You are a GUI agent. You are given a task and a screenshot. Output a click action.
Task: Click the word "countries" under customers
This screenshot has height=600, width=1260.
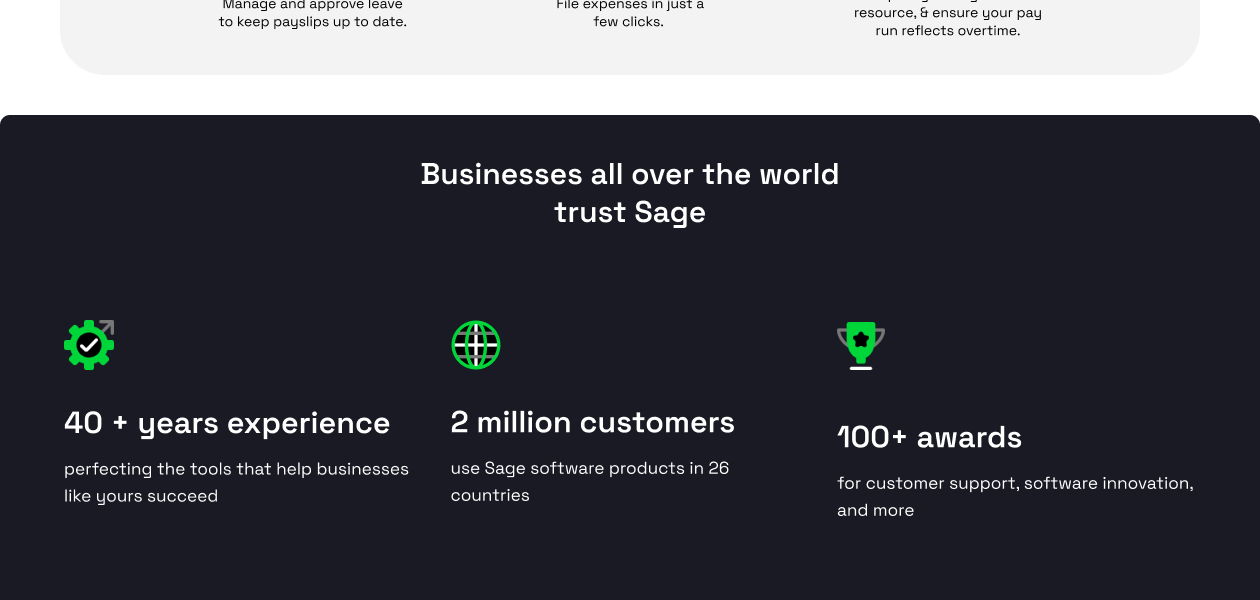(490, 495)
